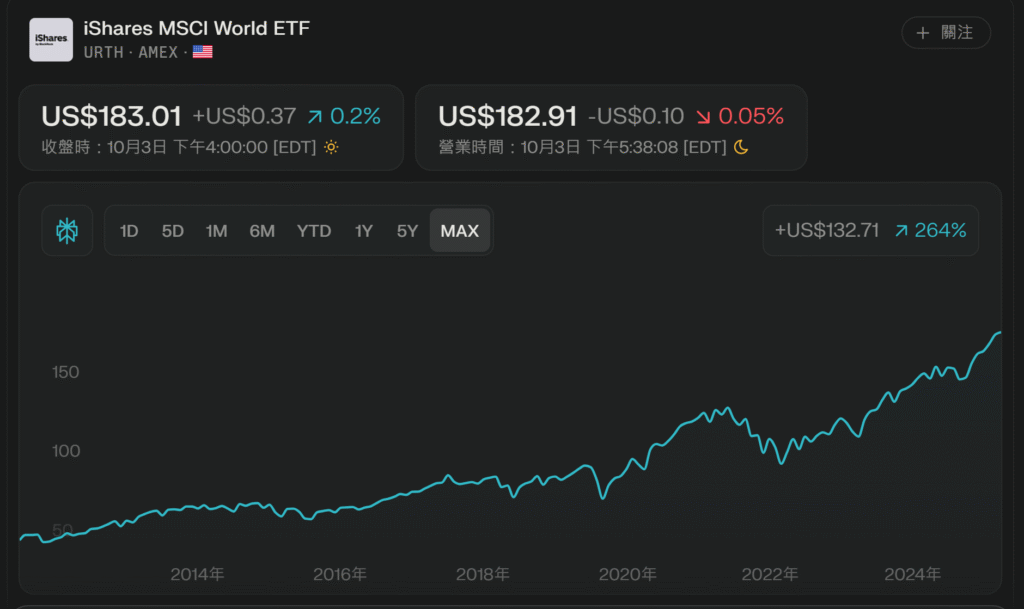Screen dimensions: 1024x609
Task: Select the MAX range tab
Action: pyautogui.click(x=460, y=231)
